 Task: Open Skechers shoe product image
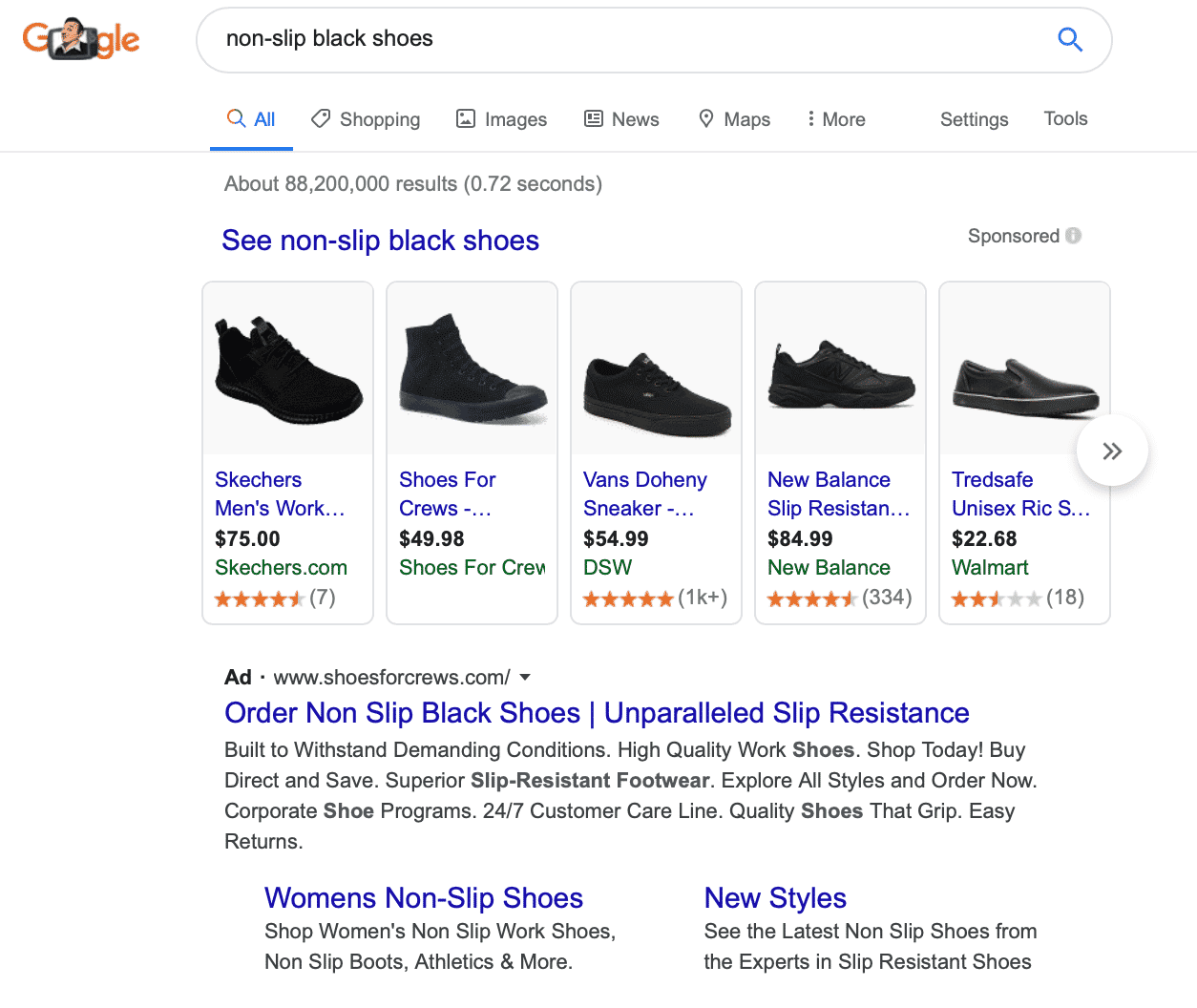tap(288, 369)
